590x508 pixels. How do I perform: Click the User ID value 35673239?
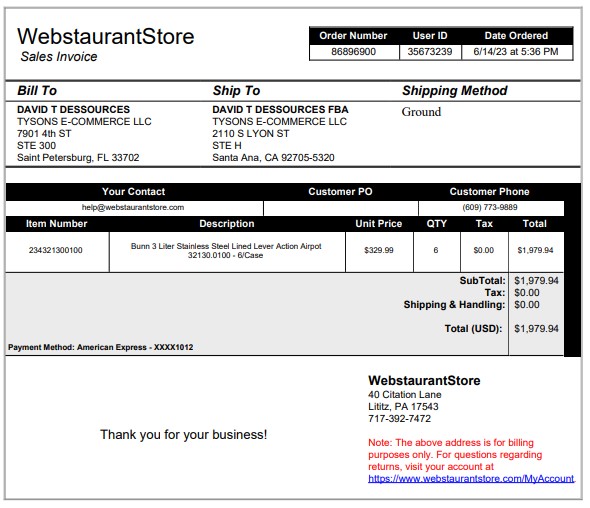pos(430,52)
